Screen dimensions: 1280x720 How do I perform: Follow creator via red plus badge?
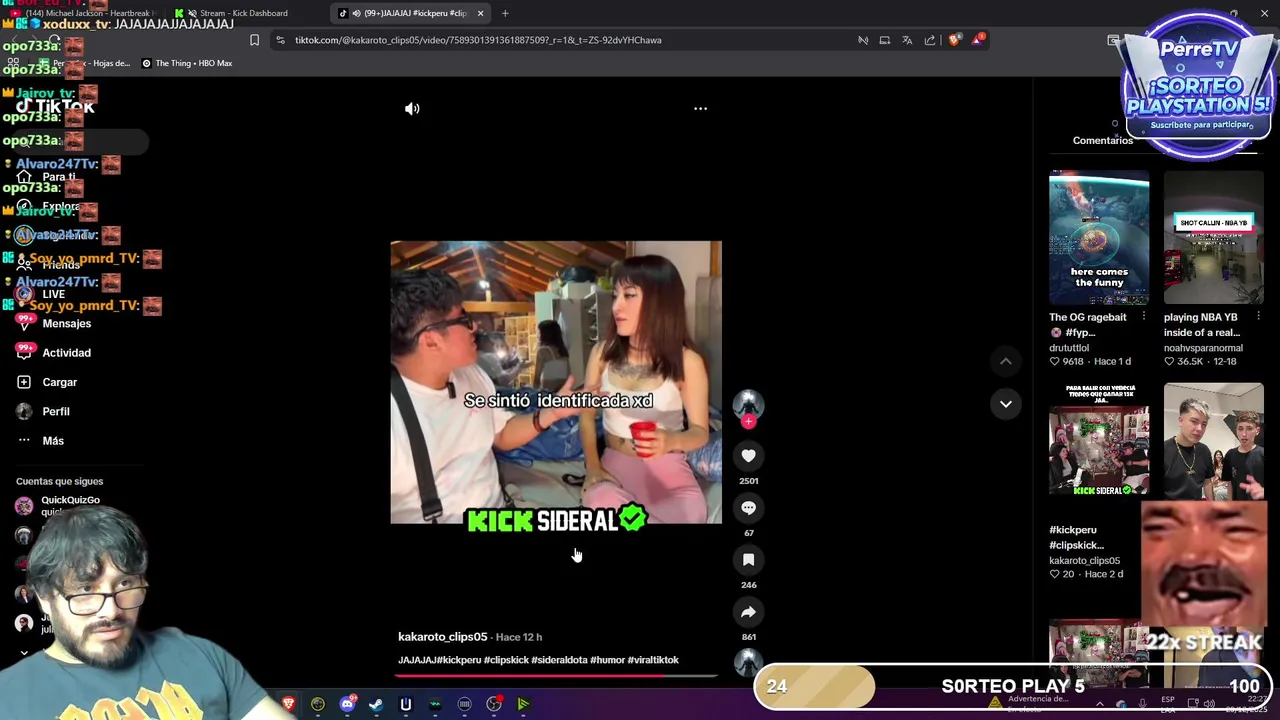[x=748, y=422]
